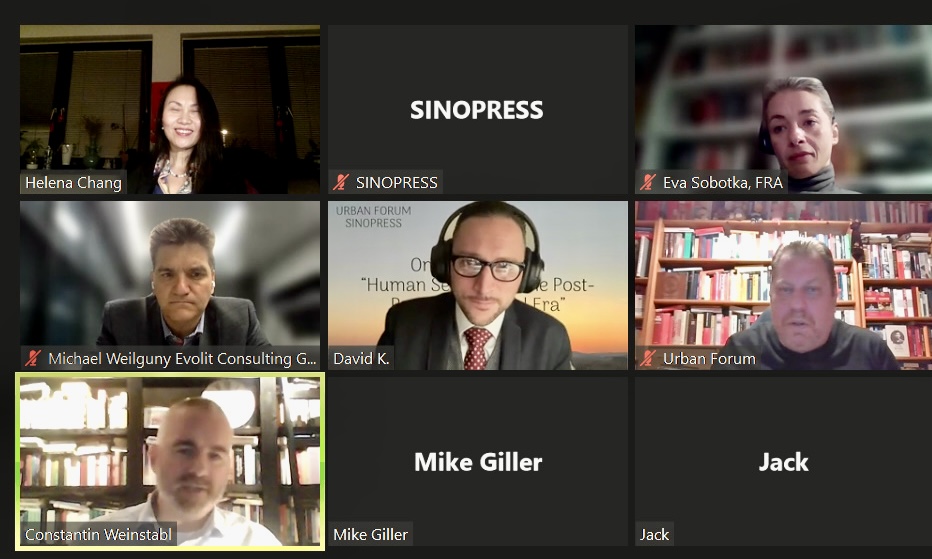Click muted microphone icon on SINOPRESS tile

[341, 182]
